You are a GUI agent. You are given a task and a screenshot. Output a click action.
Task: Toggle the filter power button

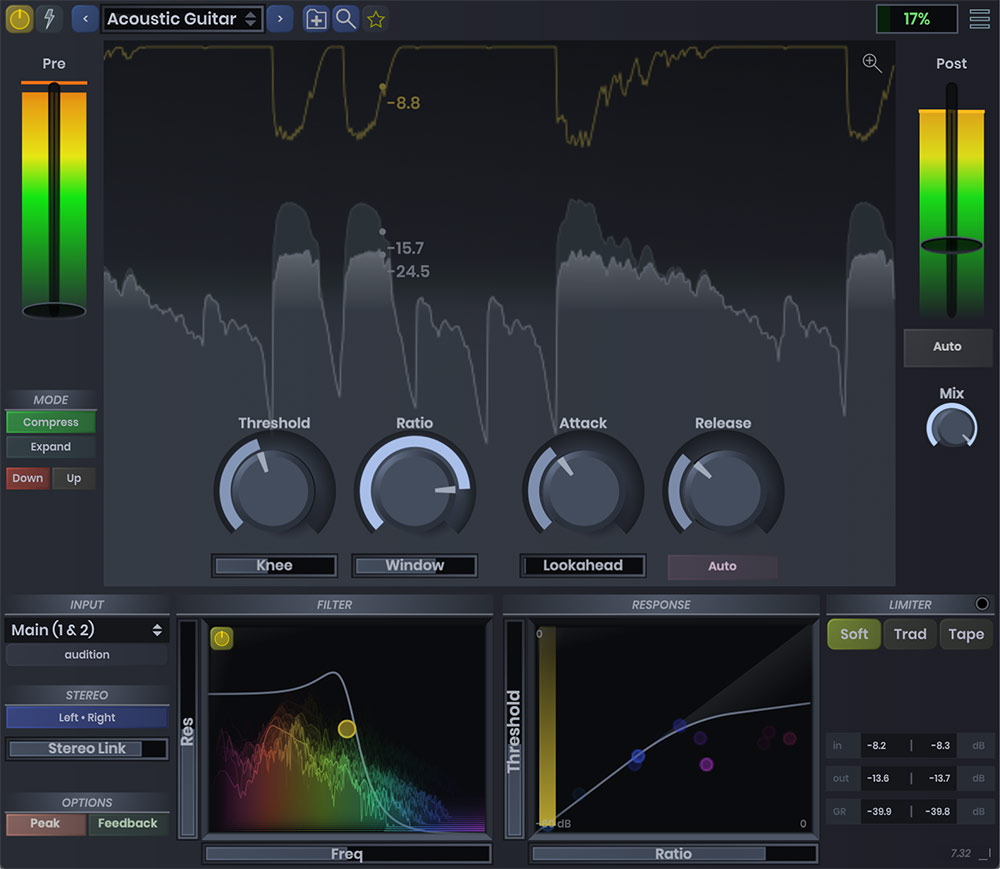pos(221,638)
